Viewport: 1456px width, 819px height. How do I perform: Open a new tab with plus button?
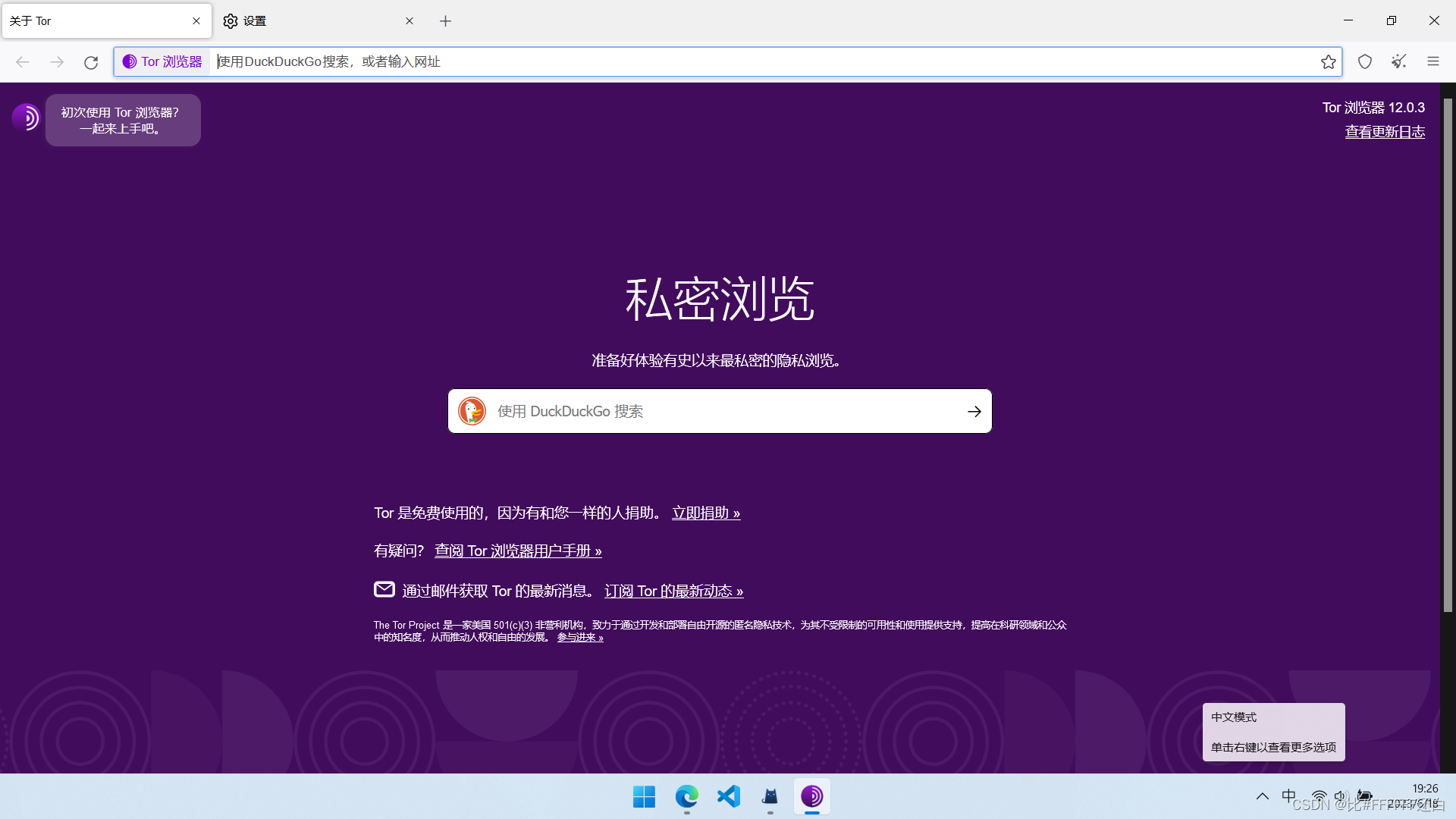point(445,21)
